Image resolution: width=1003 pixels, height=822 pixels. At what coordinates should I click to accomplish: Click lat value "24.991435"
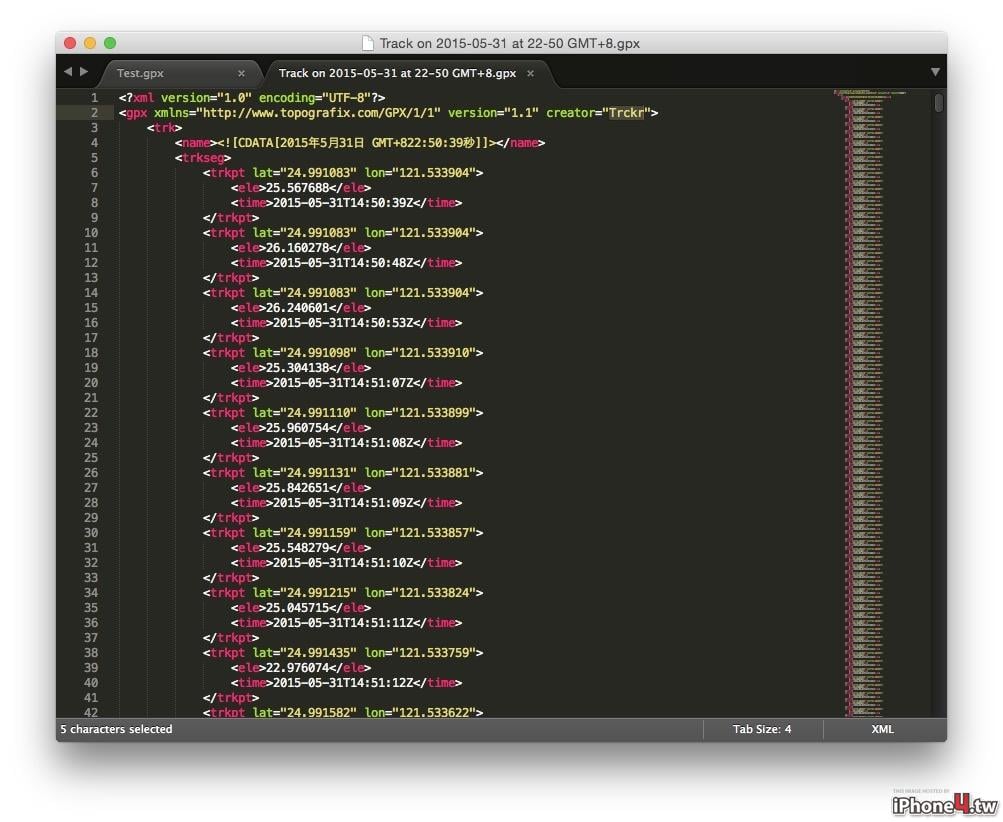click(x=318, y=652)
